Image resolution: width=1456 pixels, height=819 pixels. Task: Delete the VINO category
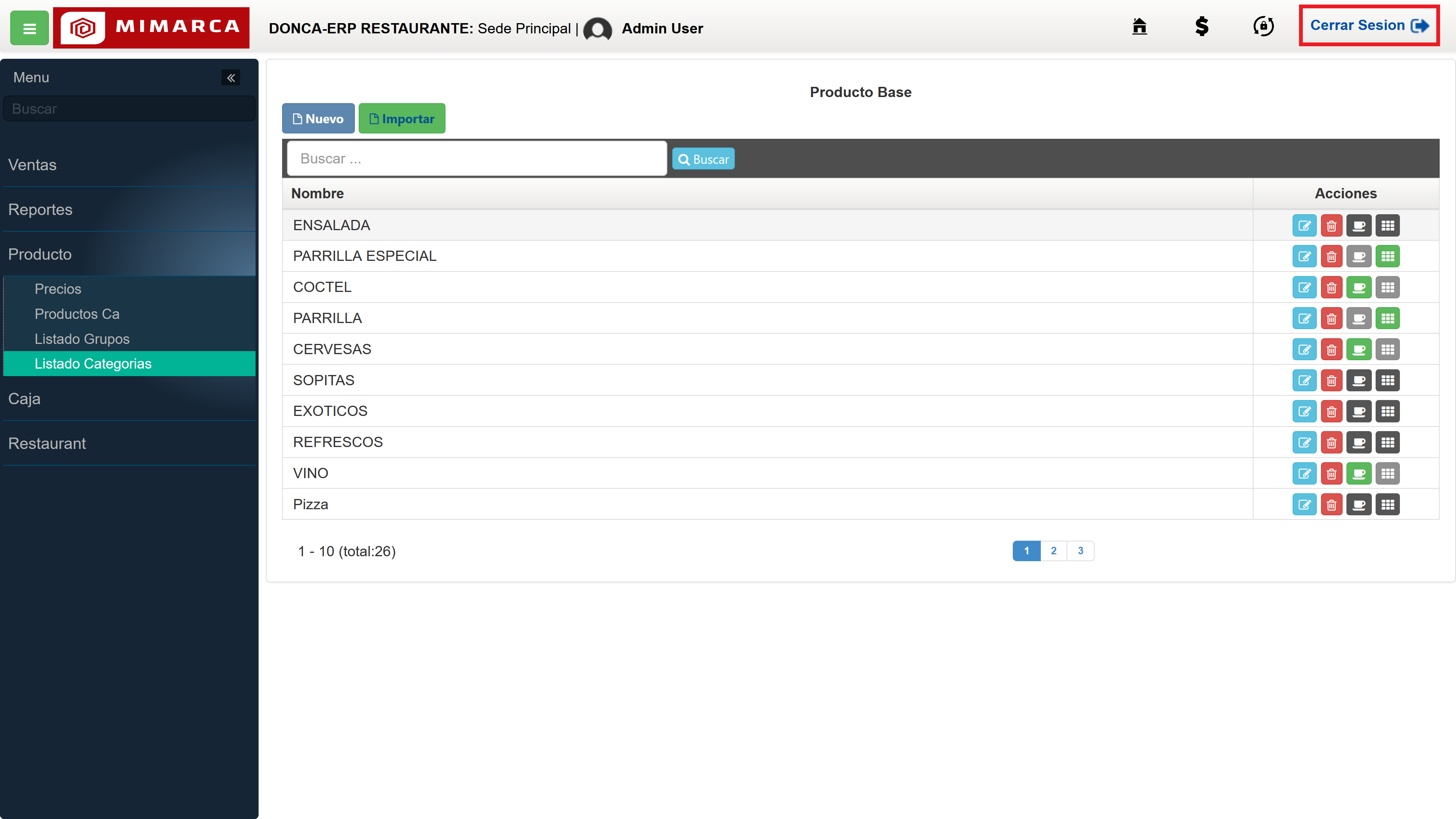point(1332,474)
